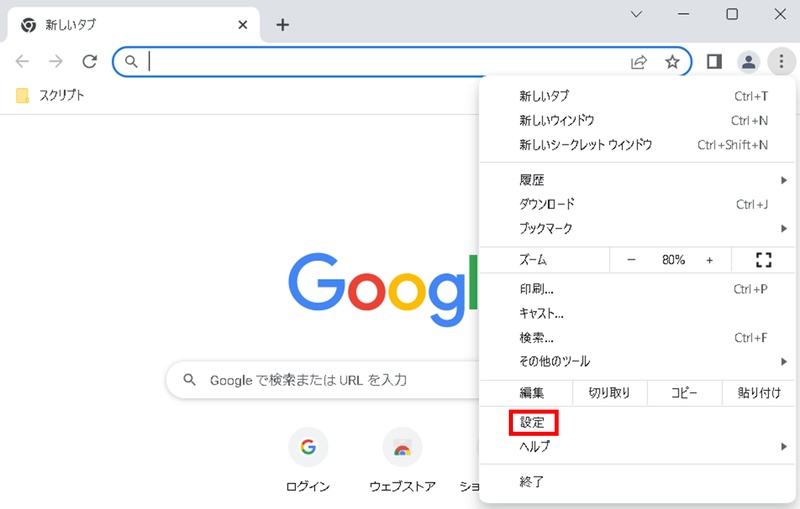The width and height of the screenshot is (800, 509).
Task: Open the tab search chevron
Action: [x=636, y=14]
